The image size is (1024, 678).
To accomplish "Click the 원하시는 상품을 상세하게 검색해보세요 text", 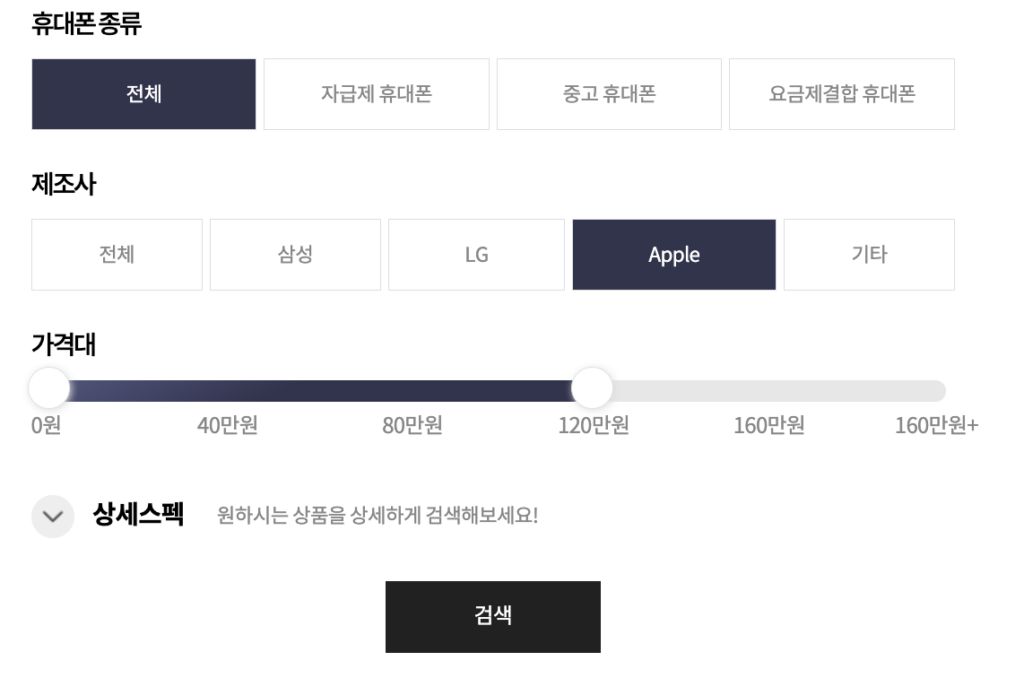I will coord(377,515).
